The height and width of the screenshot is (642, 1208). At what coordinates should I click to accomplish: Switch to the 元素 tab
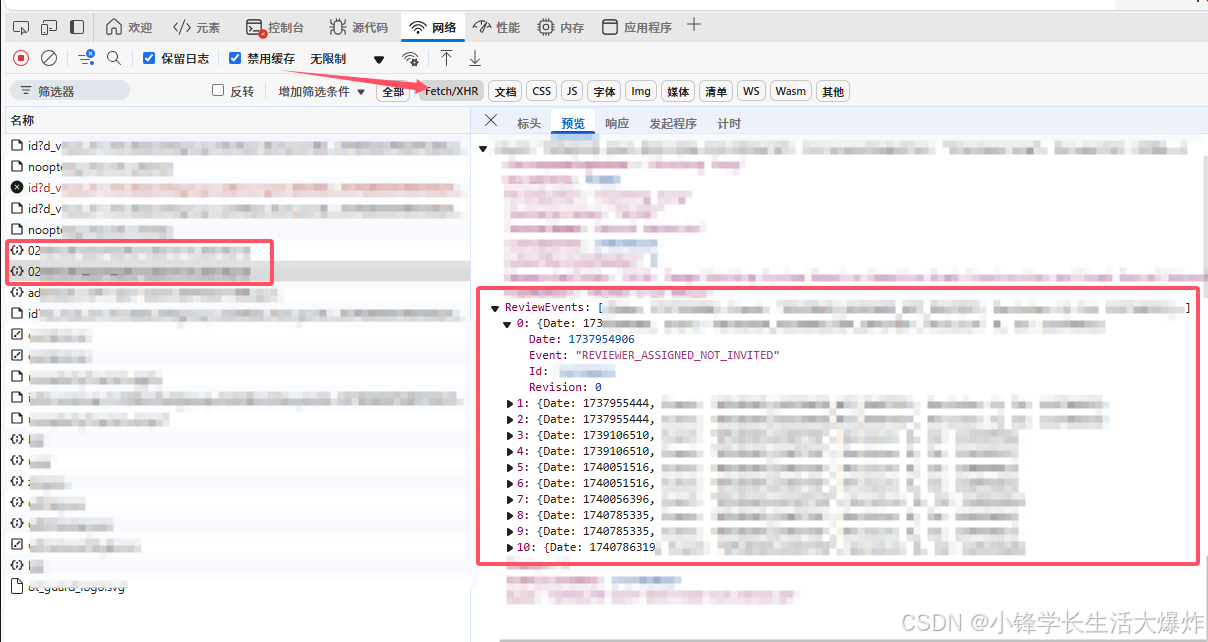point(196,27)
